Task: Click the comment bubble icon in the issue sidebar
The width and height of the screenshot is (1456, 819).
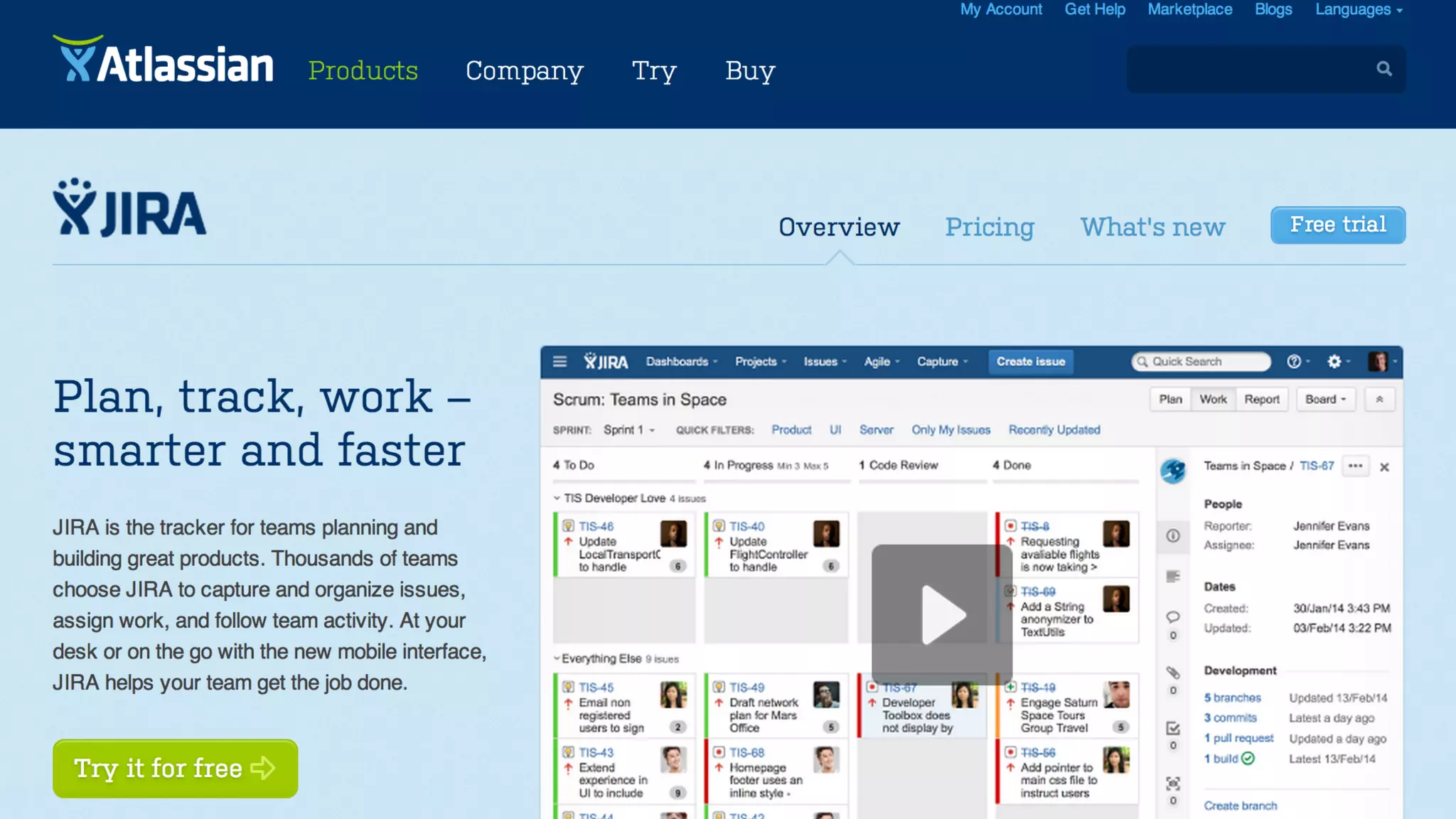Action: click(1173, 617)
